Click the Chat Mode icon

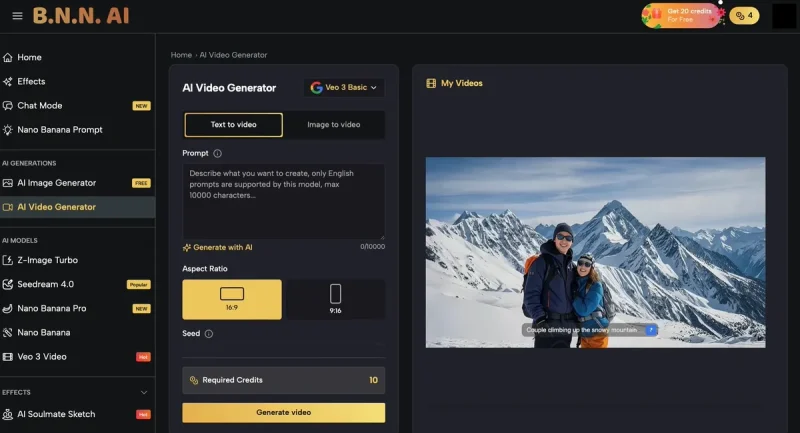(x=9, y=106)
